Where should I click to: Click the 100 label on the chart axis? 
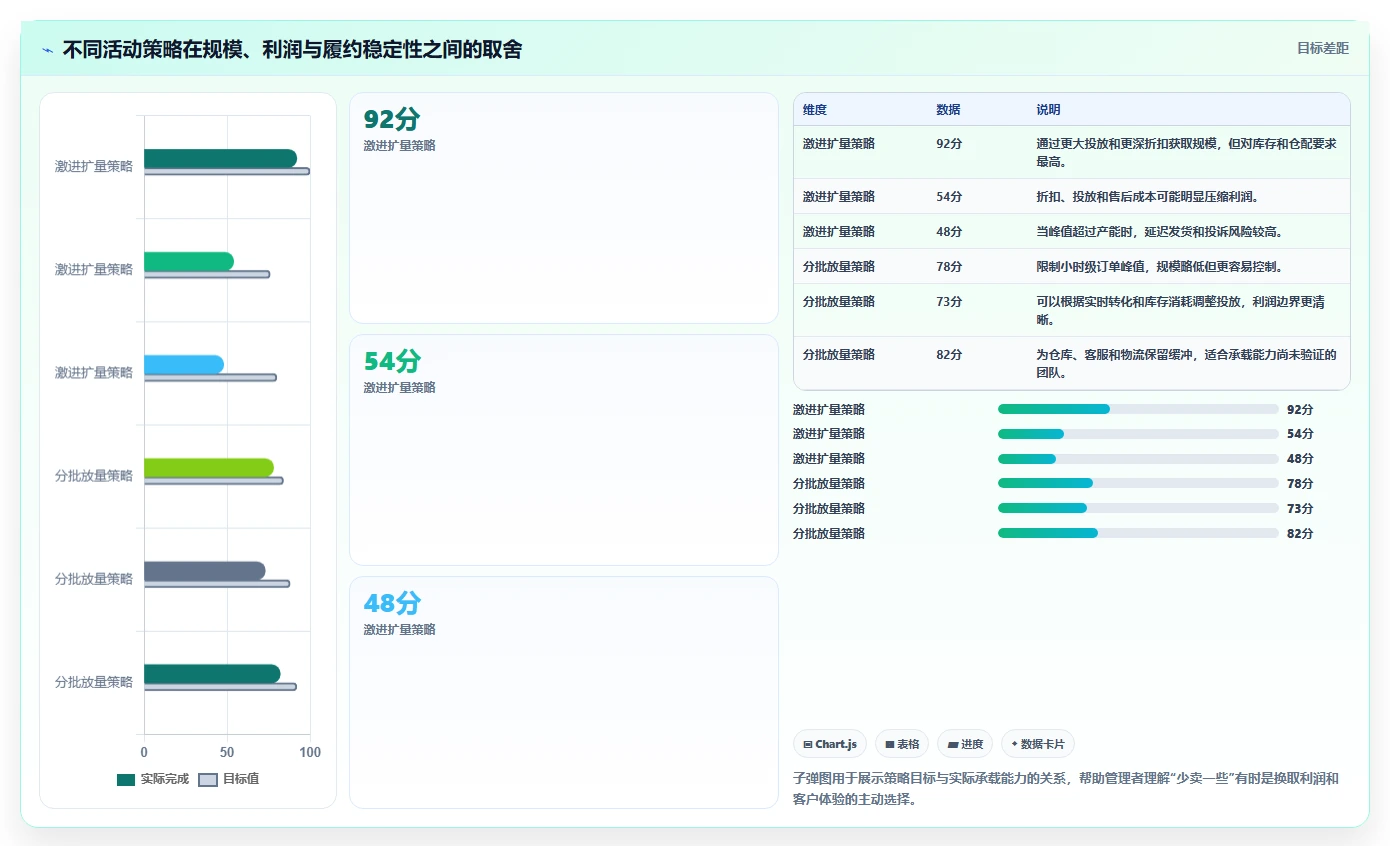310,752
